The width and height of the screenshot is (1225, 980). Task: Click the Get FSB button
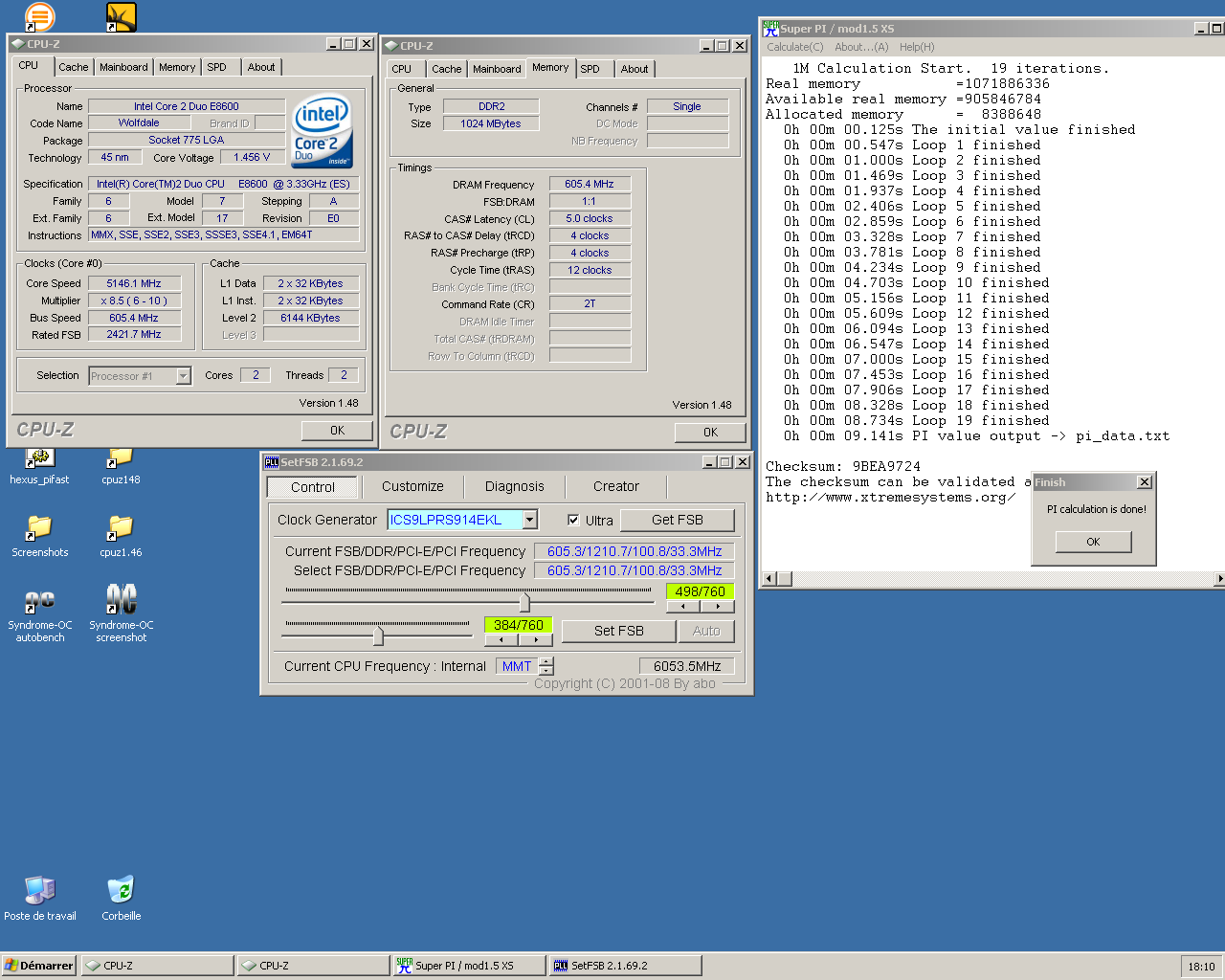tap(678, 520)
